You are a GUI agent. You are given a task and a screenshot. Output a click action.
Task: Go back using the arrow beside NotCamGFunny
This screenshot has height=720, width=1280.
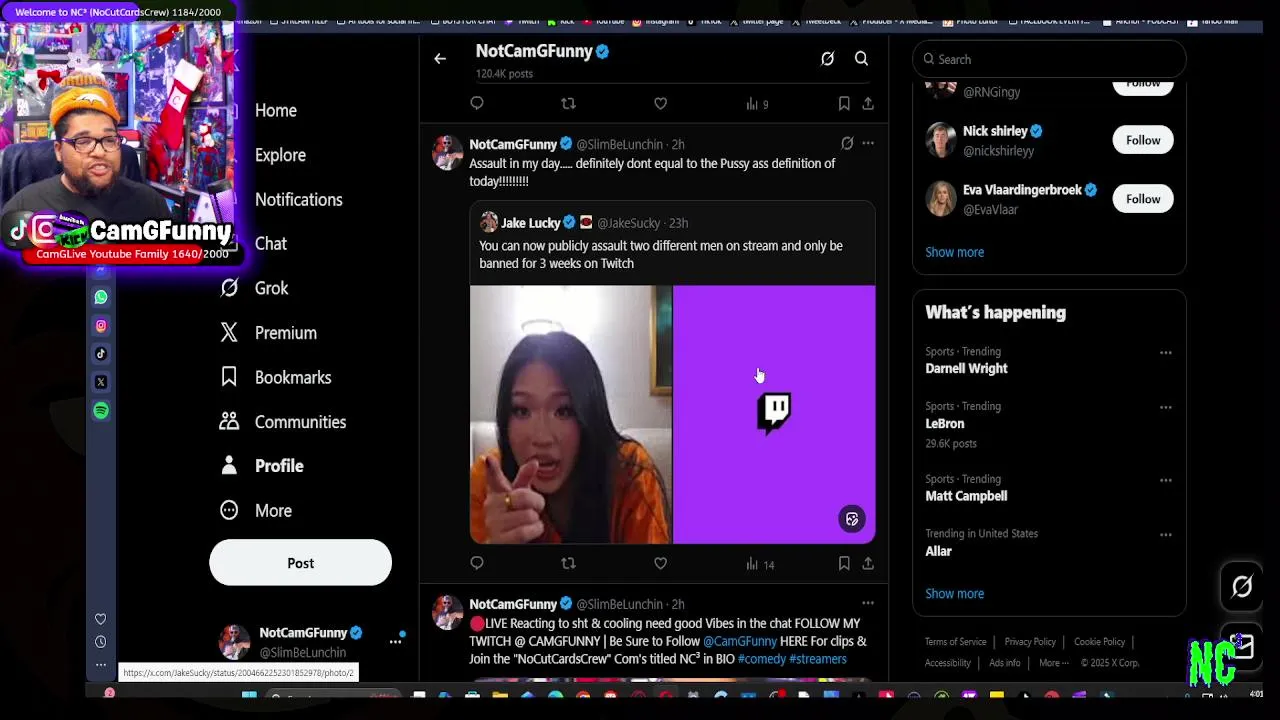(440, 59)
